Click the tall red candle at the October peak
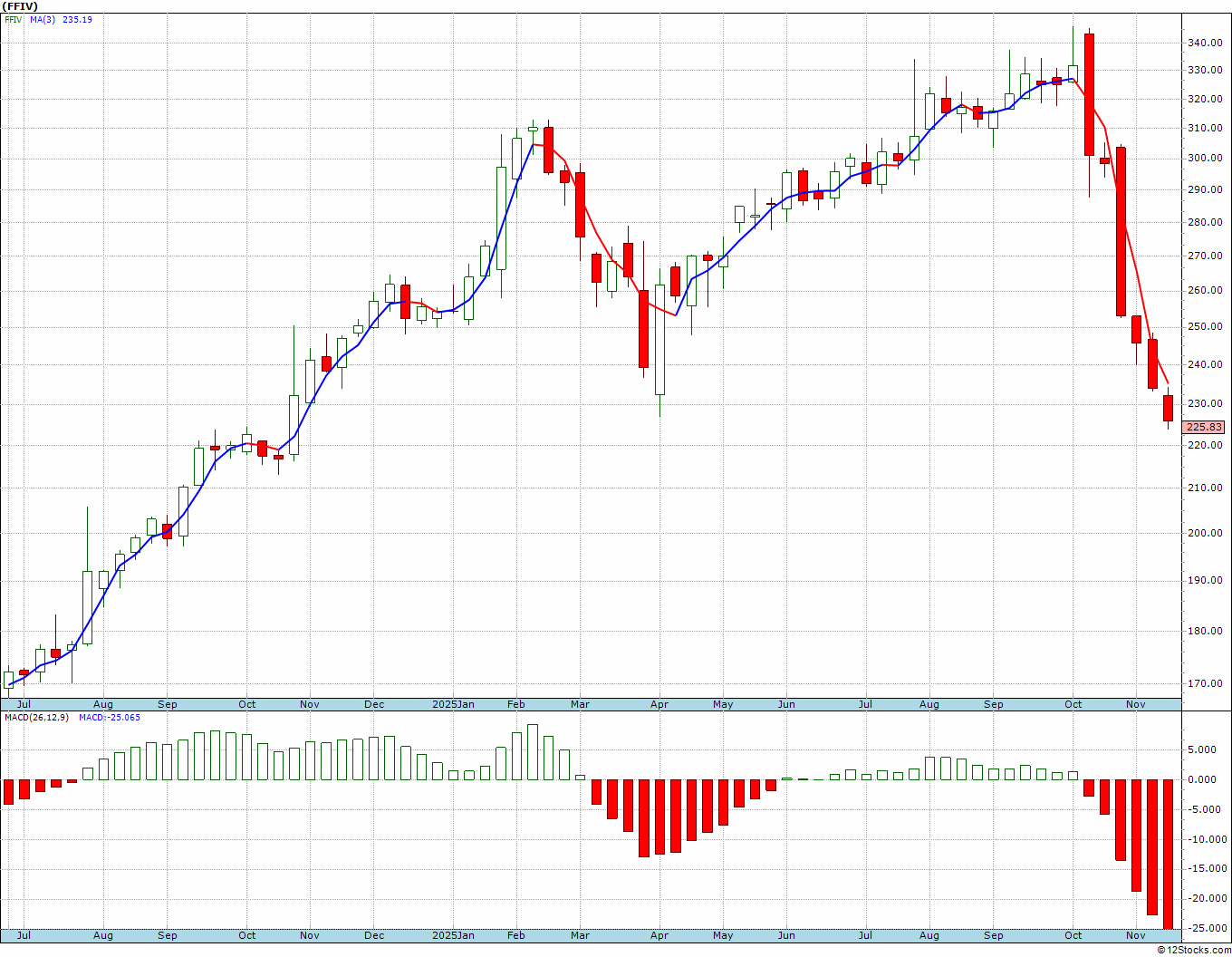The image size is (1232, 957). 1089,94
